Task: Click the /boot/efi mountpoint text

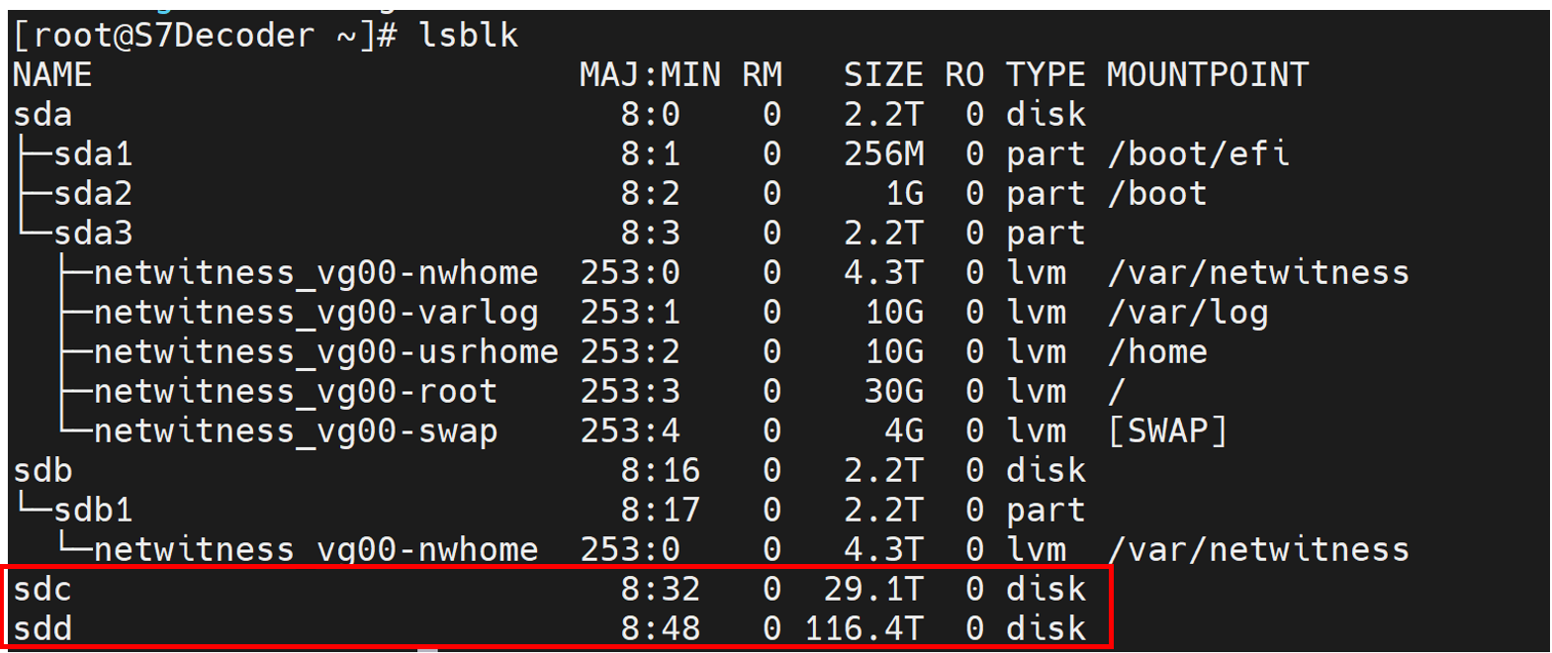Action: [x=1197, y=154]
